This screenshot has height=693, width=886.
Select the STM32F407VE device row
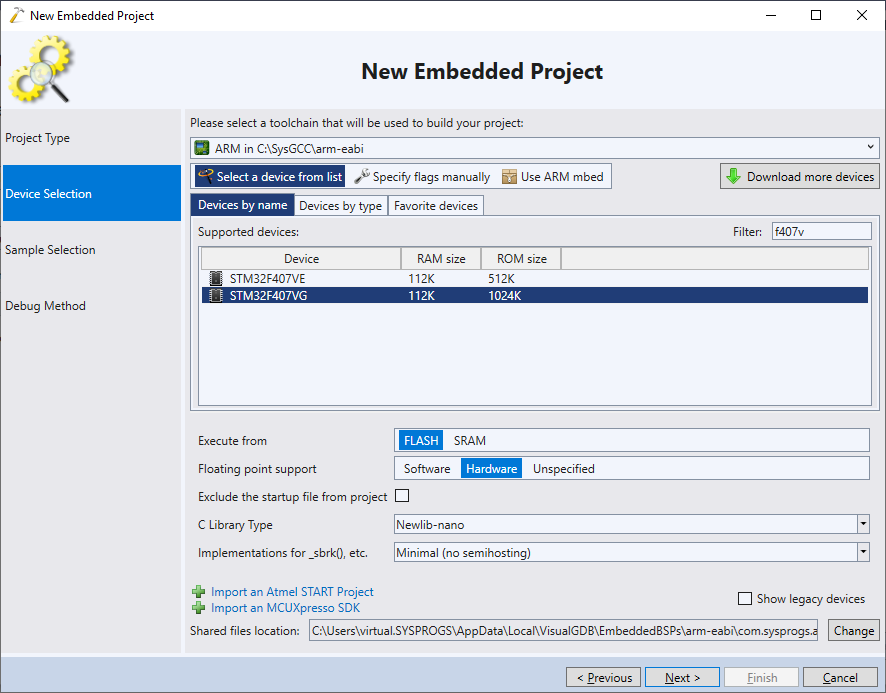[x=535, y=278]
